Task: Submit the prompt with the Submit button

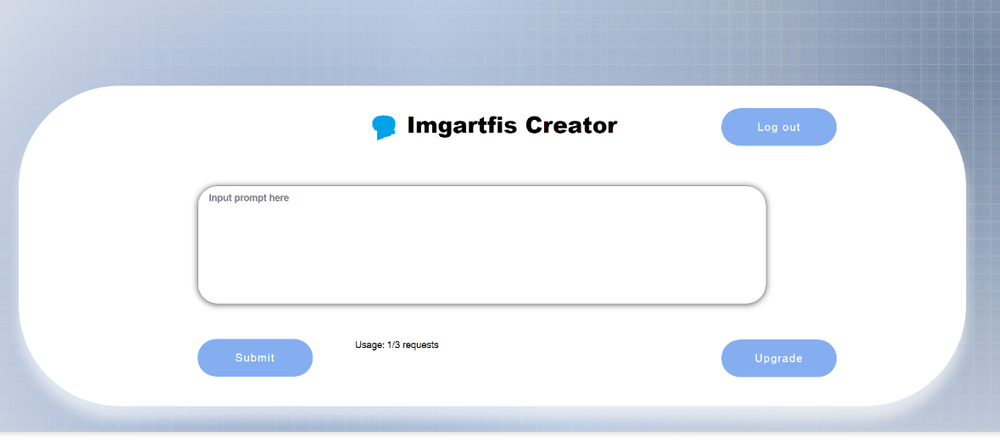Action: (255, 358)
